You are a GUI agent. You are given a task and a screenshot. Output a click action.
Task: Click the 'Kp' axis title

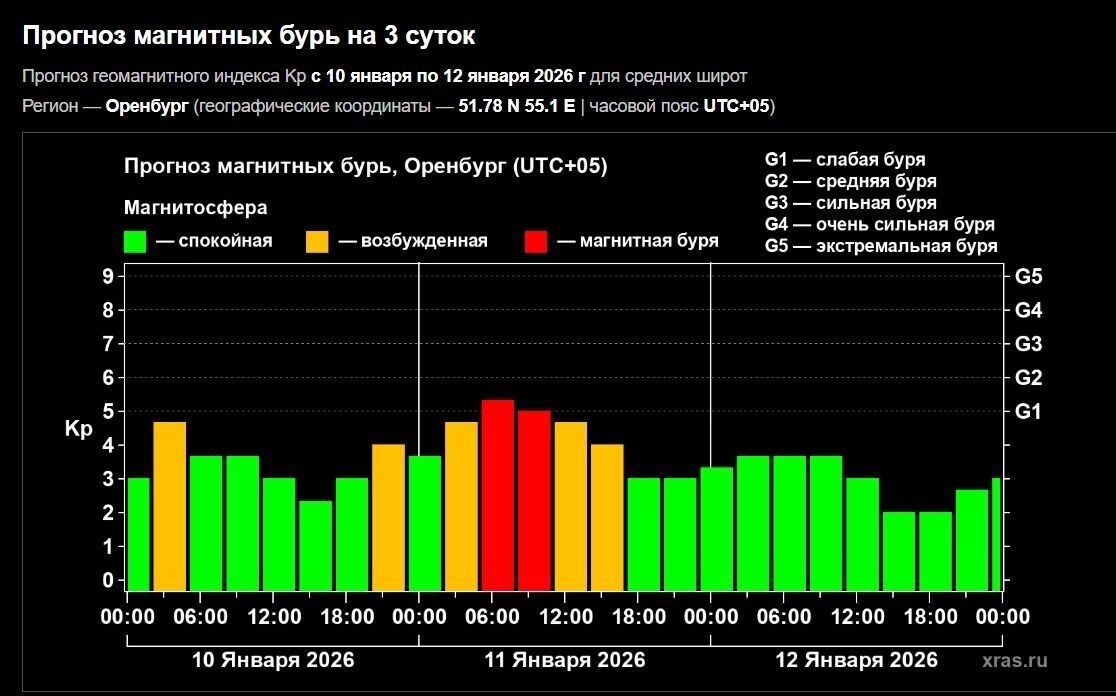pyautogui.click(x=78, y=429)
